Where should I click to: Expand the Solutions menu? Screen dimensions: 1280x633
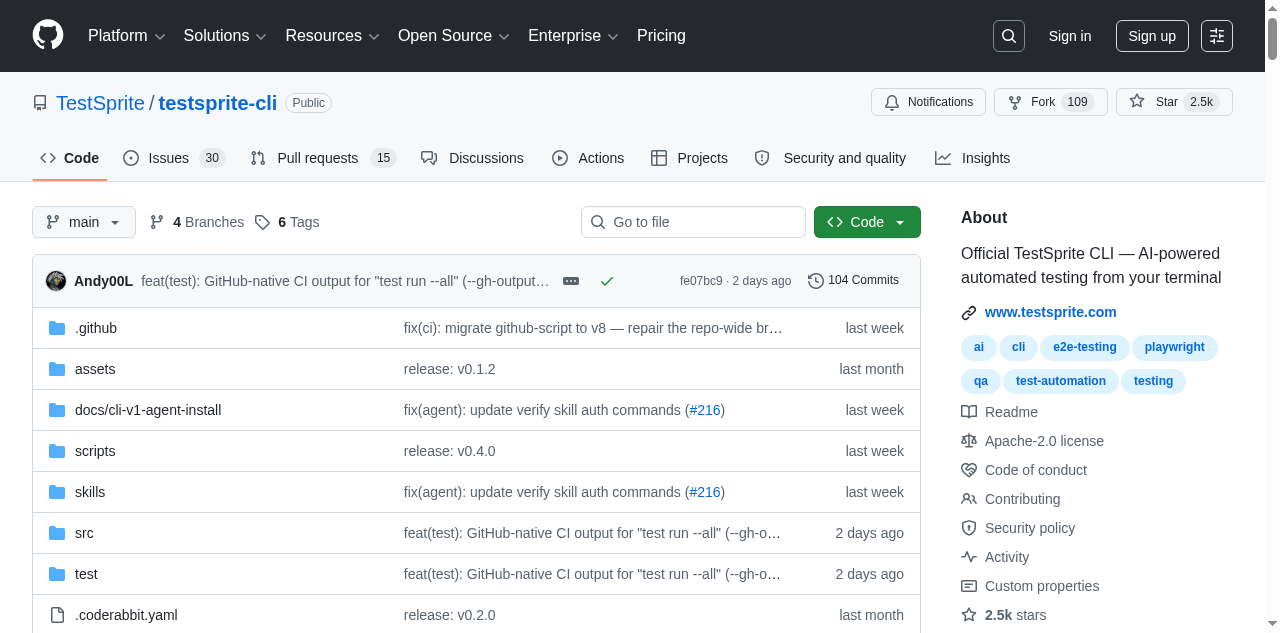[225, 36]
